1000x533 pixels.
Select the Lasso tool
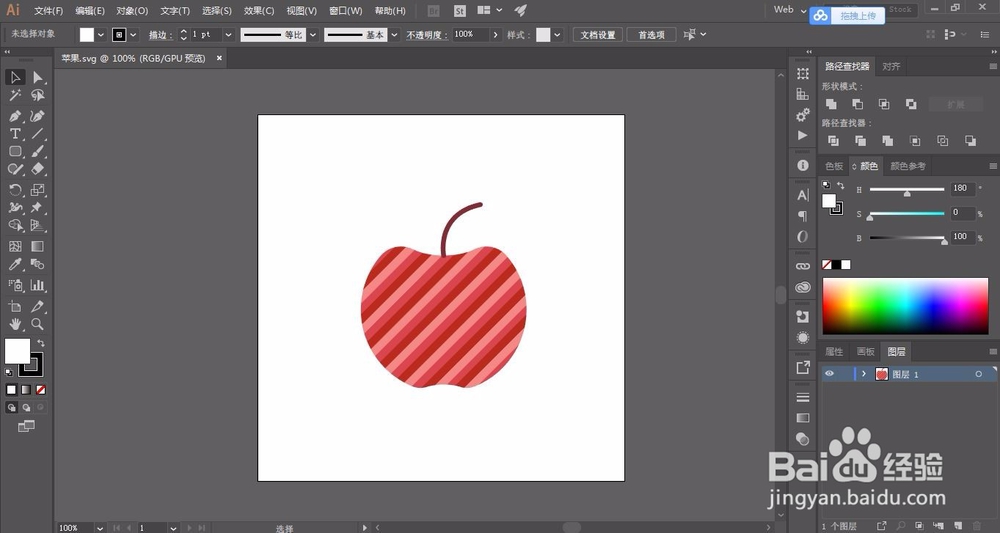click(x=38, y=96)
